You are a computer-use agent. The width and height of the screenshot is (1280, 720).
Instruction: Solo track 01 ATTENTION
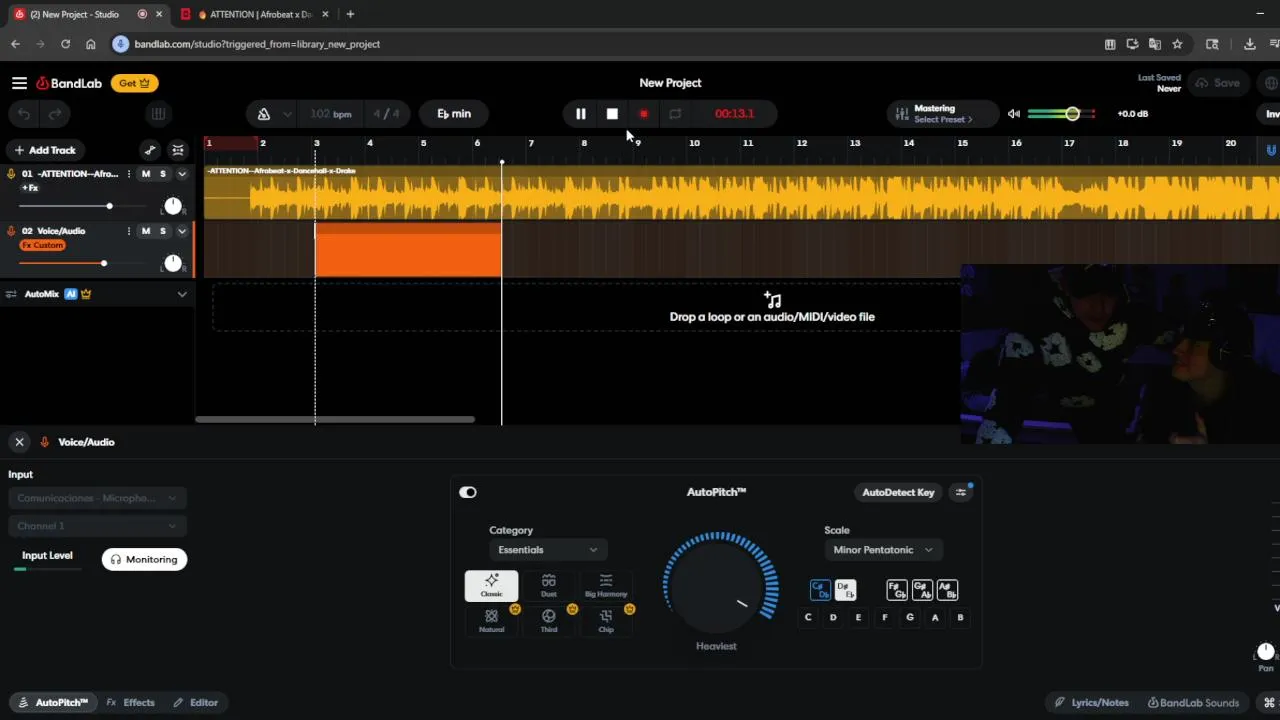163,174
